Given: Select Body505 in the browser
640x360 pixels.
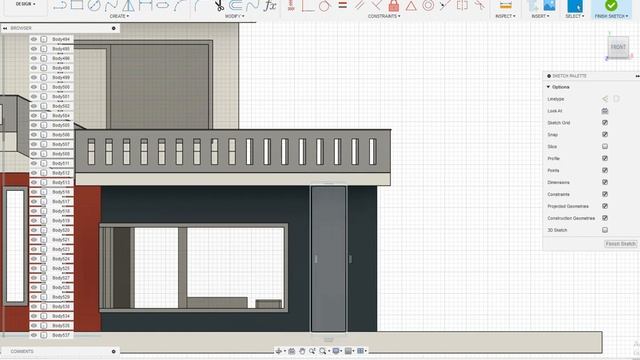Looking at the screenshot, I should click(x=61, y=125).
